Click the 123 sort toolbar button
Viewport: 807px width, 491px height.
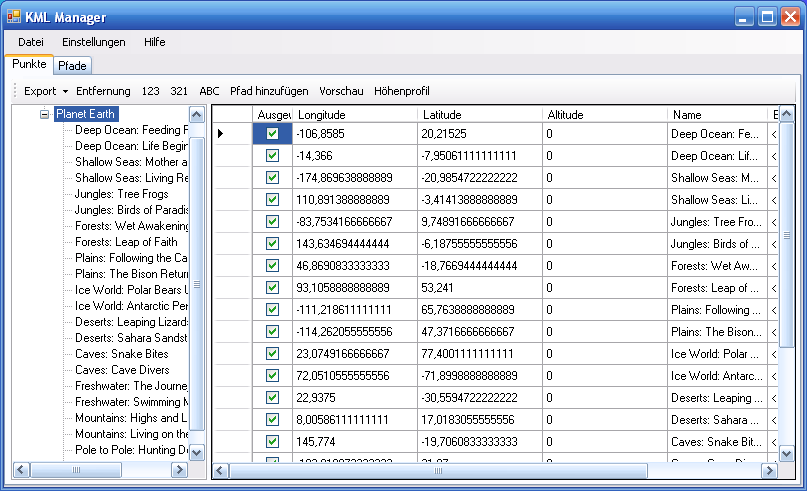151,91
